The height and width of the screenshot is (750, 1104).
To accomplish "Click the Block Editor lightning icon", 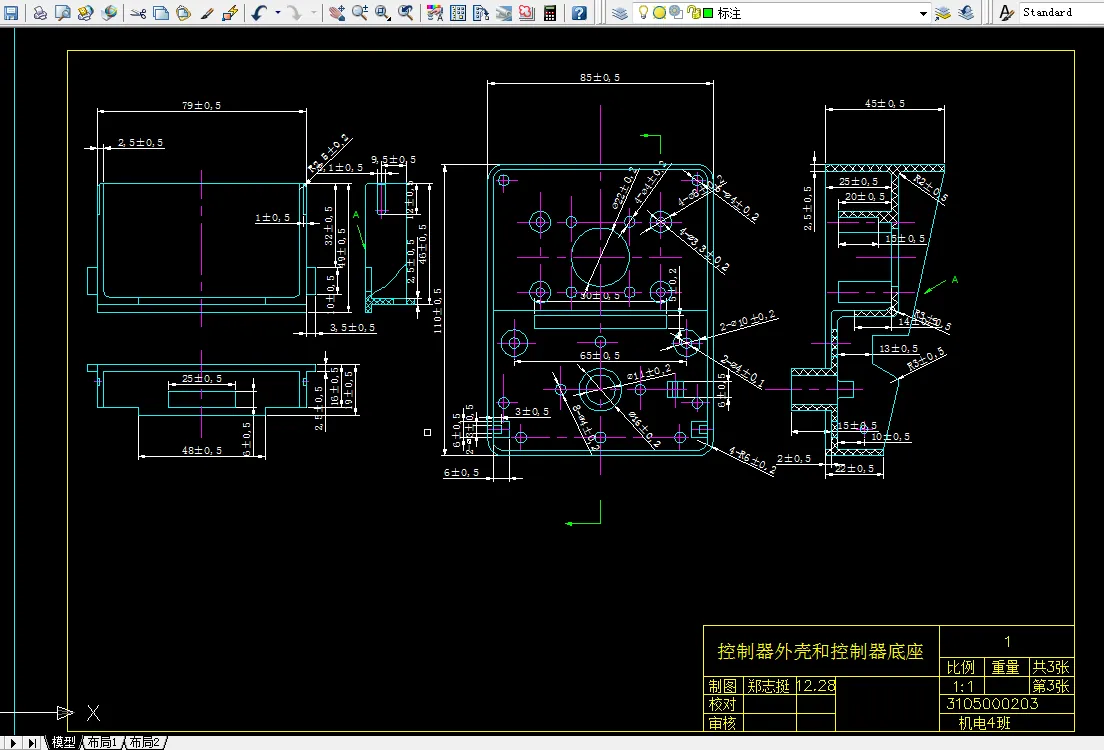I will pyautogui.click(x=230, y=13).
